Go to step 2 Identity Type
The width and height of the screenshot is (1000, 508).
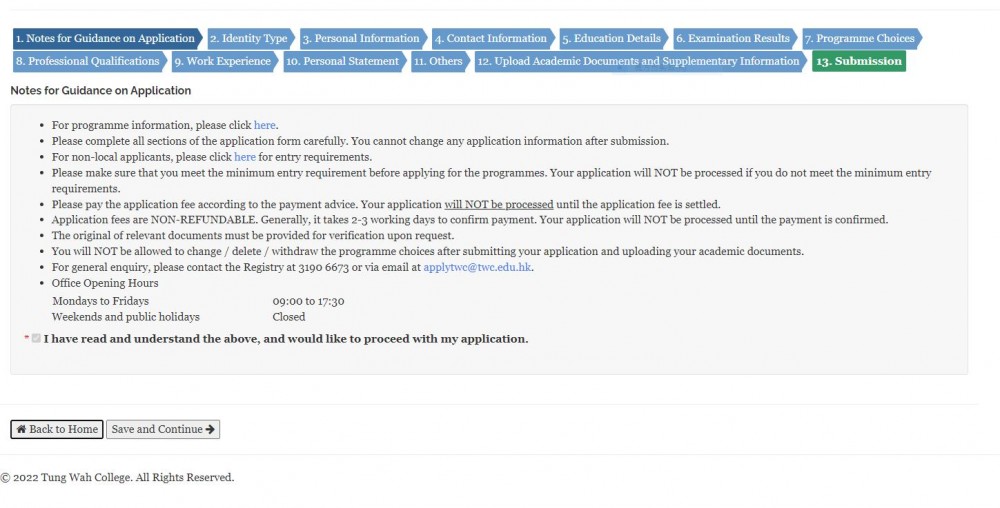[251, 38]
